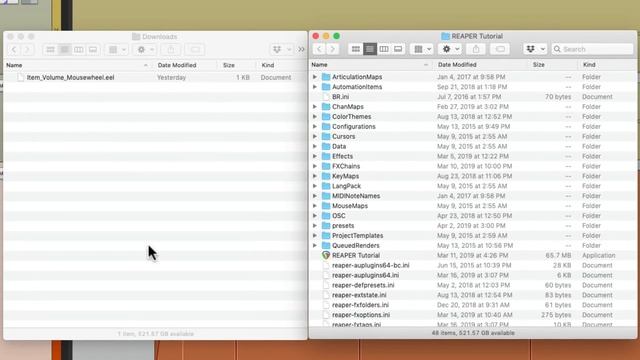
Task: Expand the Effects folder
Action: tap(315, 156)
